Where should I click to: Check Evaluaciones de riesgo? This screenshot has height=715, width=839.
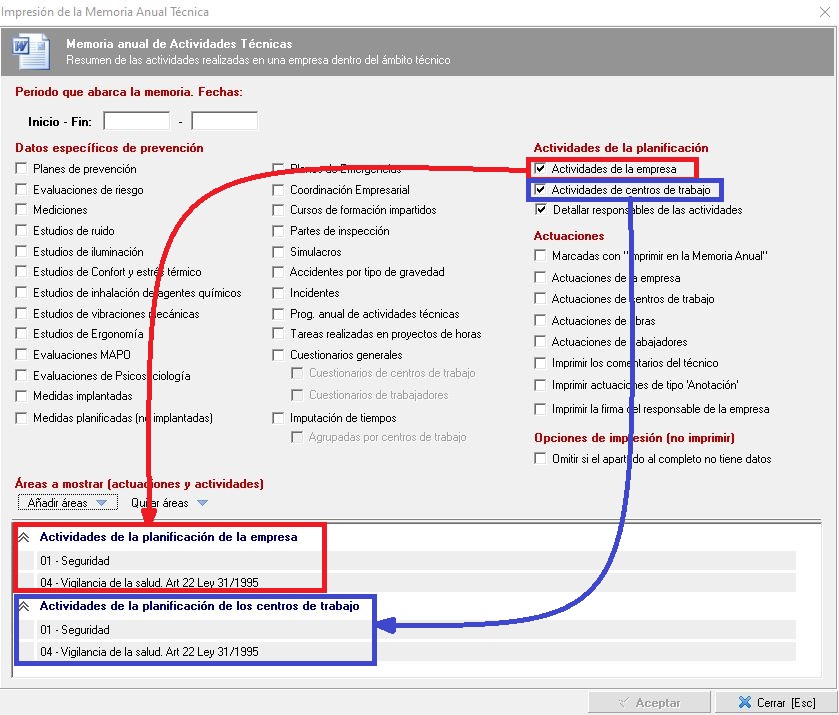click(21, 189)
